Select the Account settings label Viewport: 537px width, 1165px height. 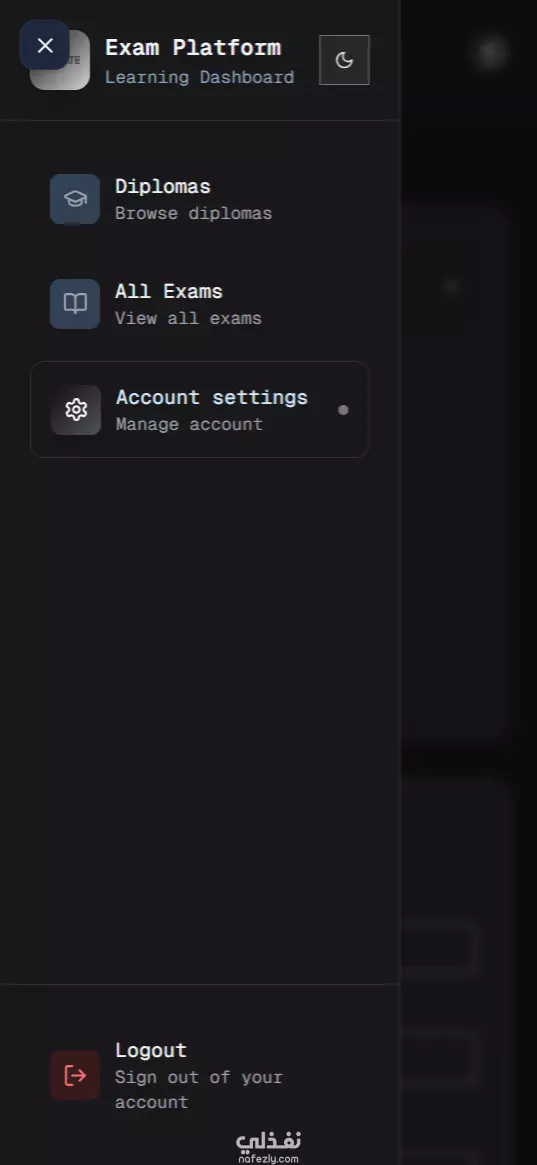click(x=212, y=397)
